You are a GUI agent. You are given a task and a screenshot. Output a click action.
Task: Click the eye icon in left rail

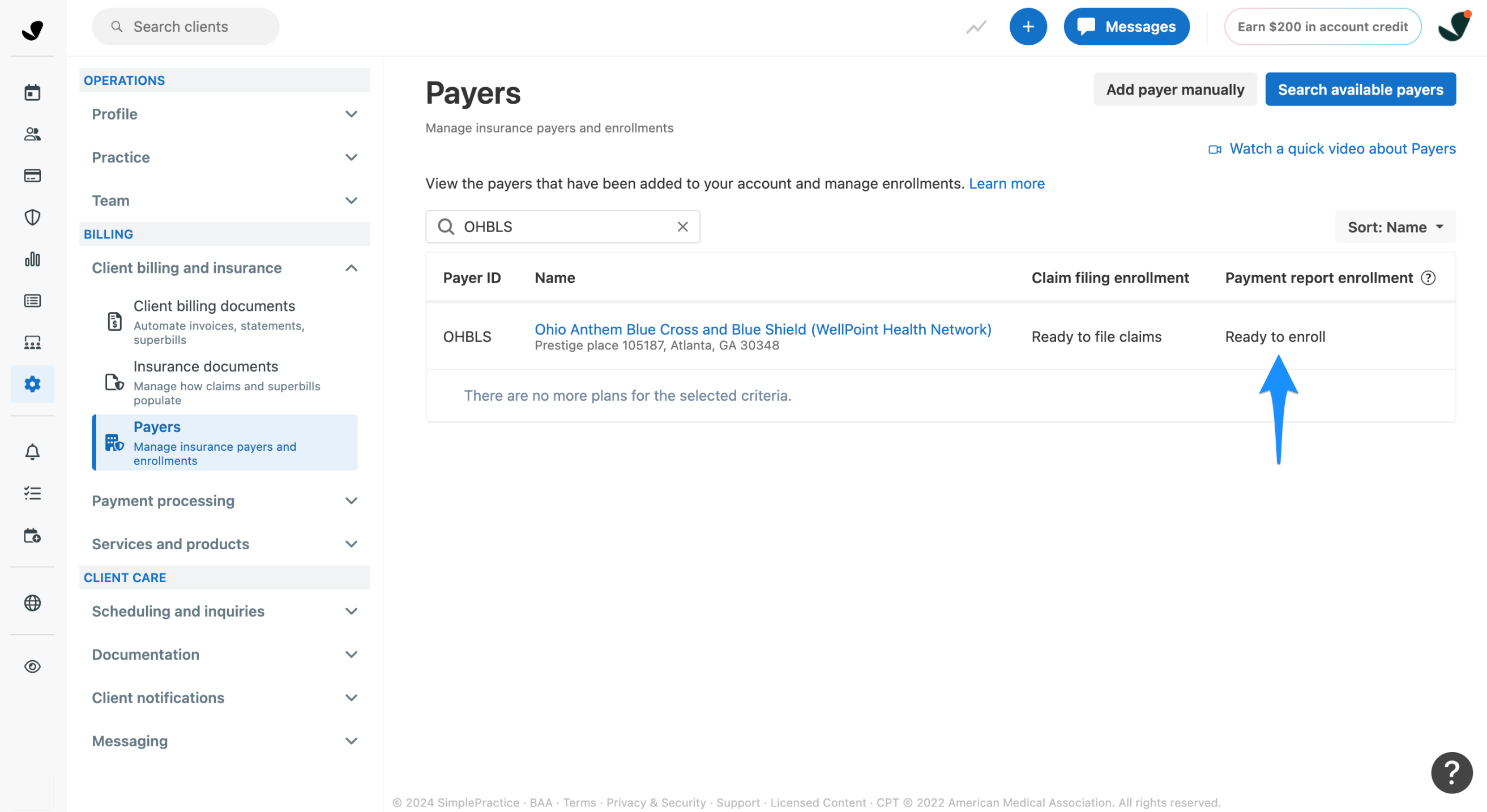click(32, 666)
